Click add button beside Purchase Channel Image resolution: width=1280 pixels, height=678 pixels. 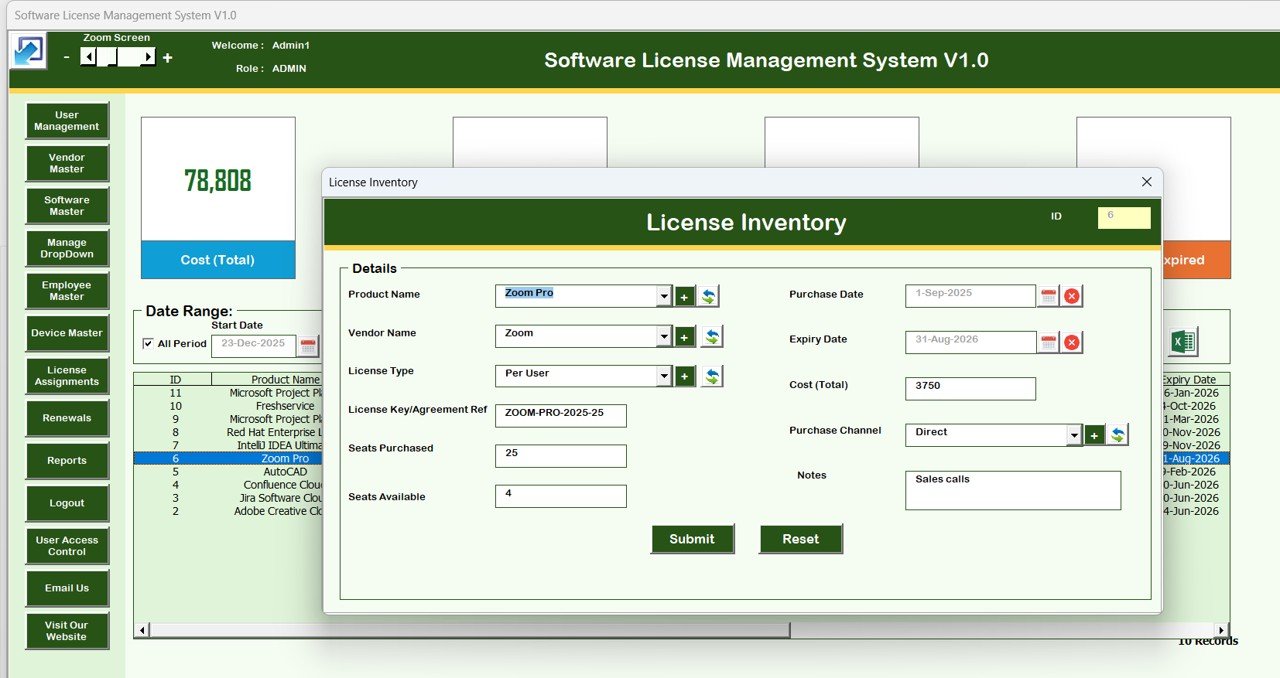(1095, 435)
